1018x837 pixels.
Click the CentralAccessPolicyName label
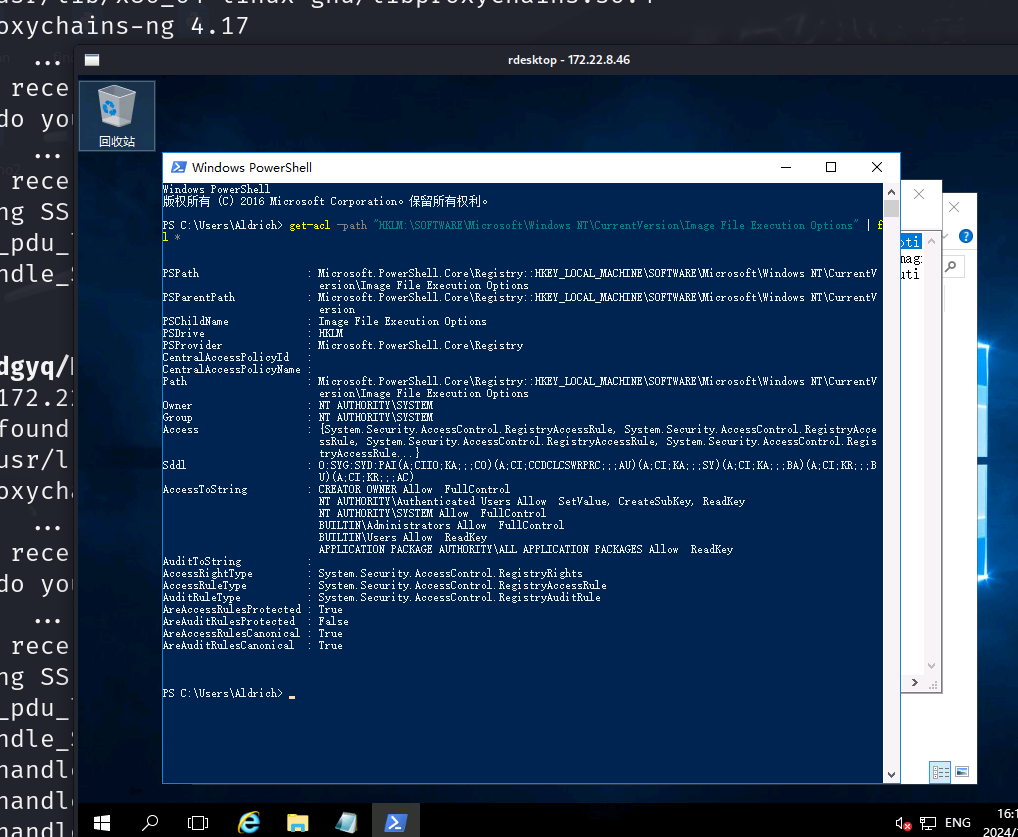[232, 369]
